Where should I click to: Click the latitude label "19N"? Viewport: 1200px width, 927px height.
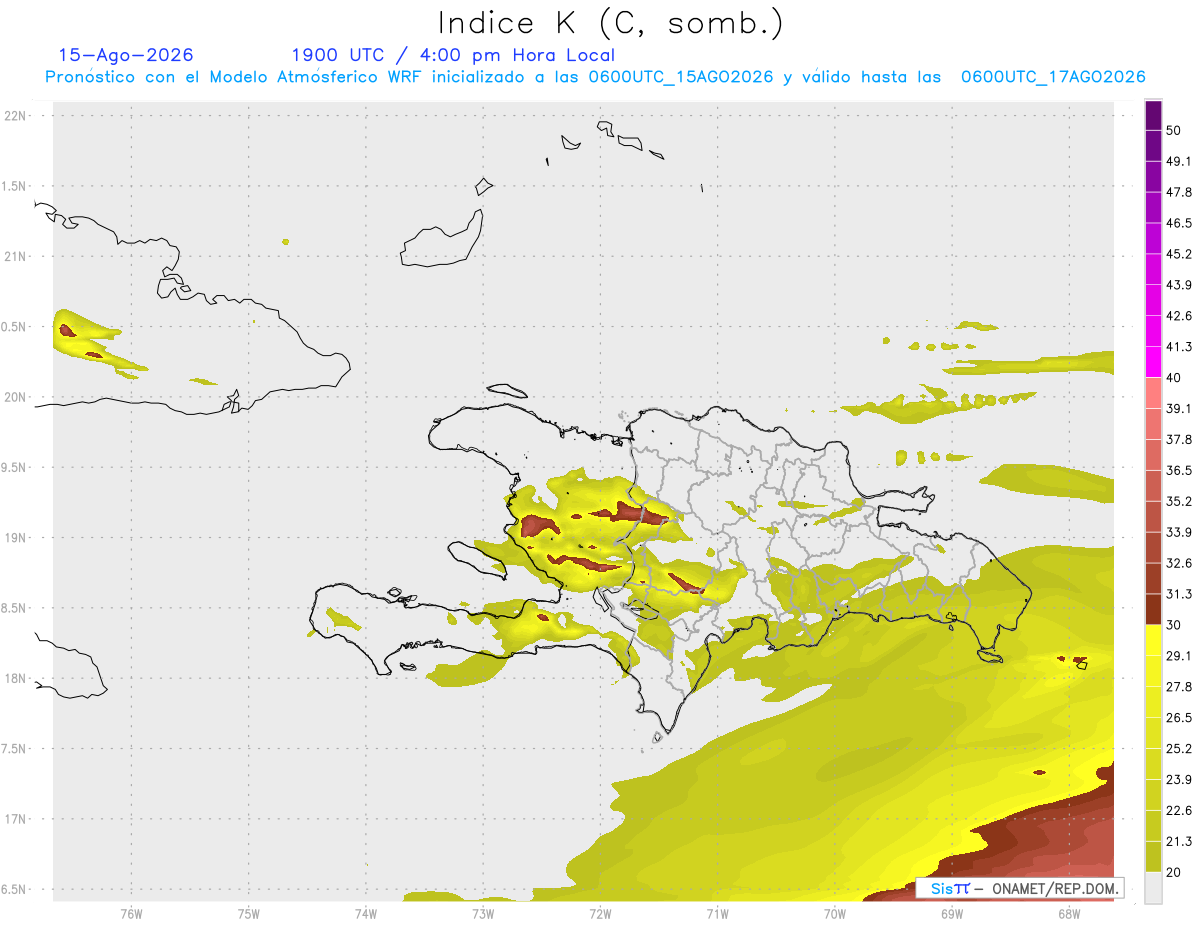coord(15,538)
